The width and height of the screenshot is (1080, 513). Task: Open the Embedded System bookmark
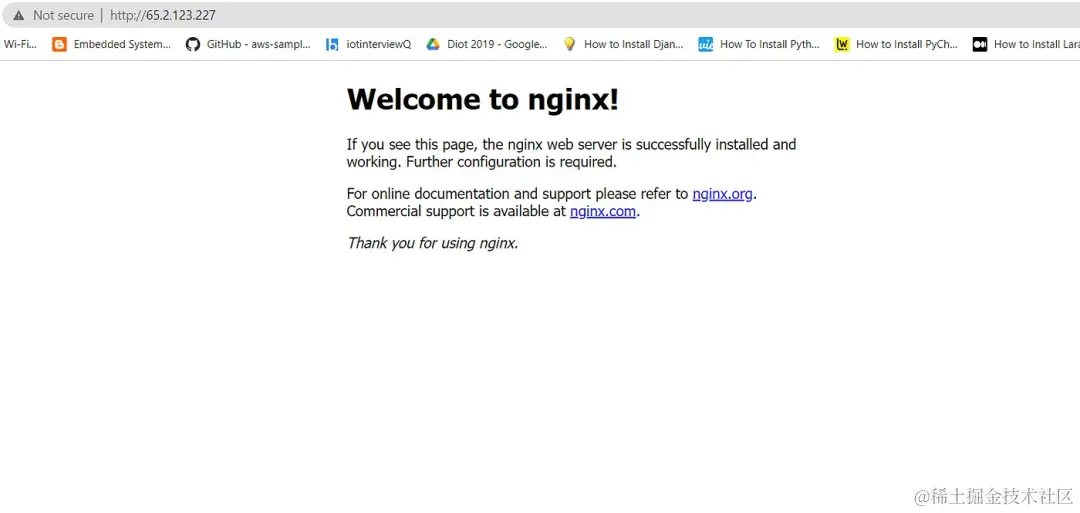(x=122, y=44)
